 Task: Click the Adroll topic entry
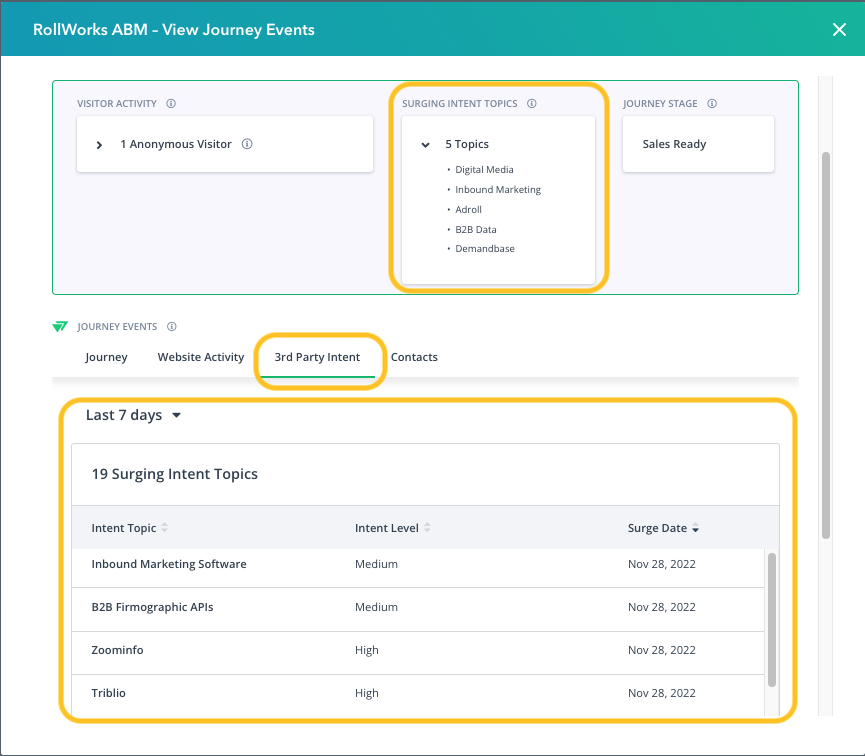468,210
